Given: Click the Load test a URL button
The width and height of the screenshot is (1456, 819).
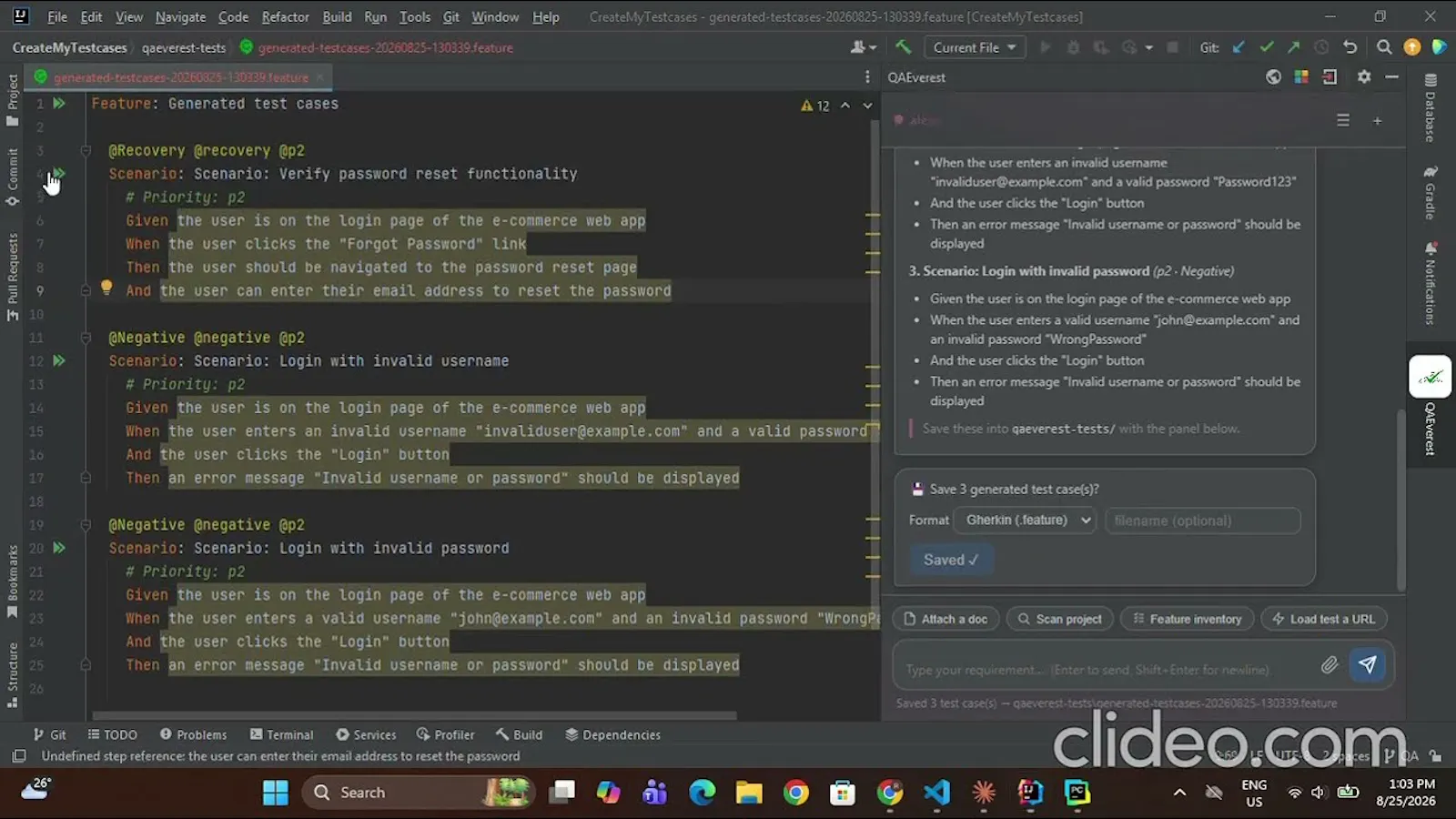Looking at the screenshot, I should (x=1323, y=619).
